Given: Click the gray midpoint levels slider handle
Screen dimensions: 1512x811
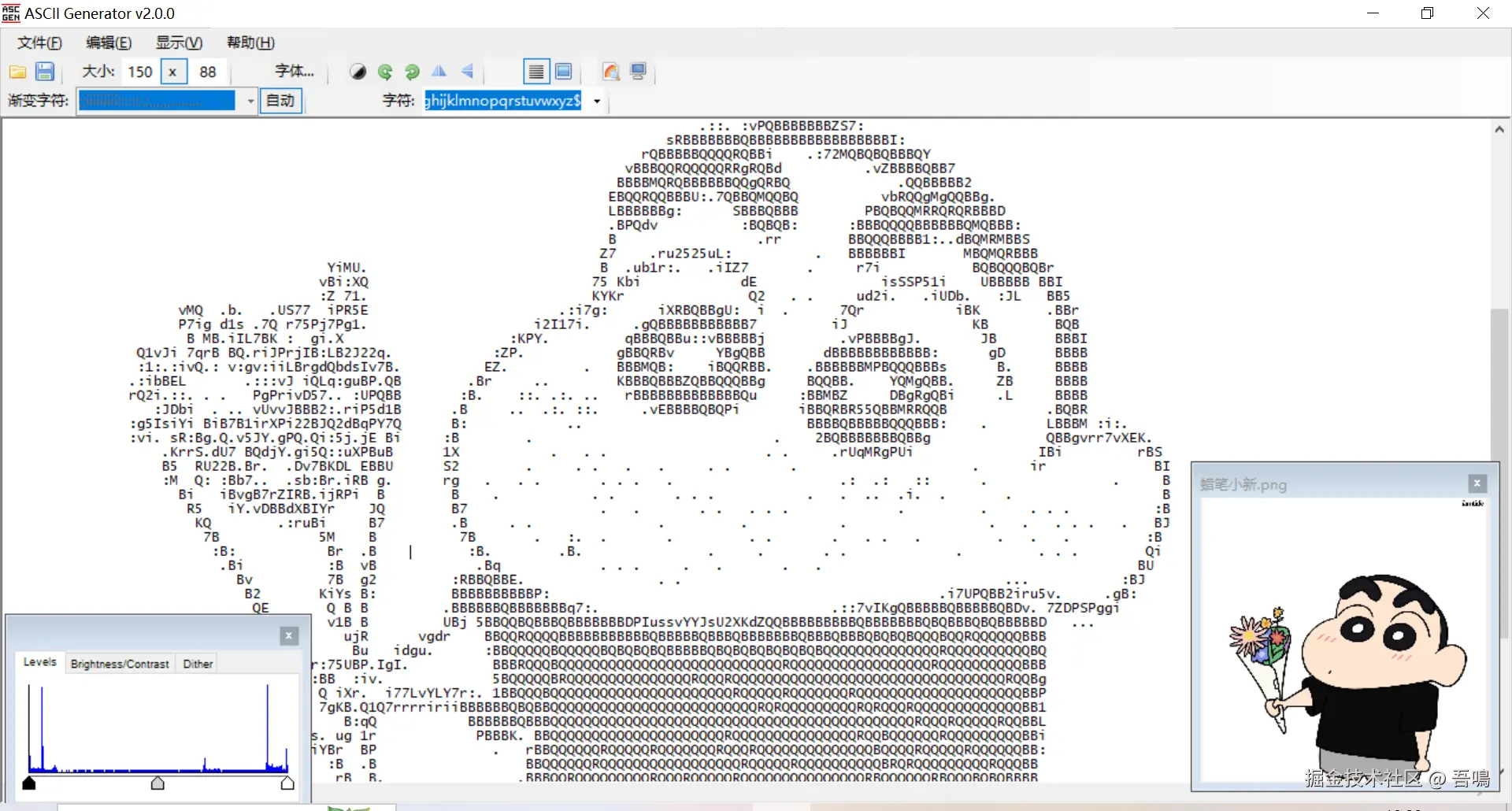Looking at the screenshot, I should (157, 783).
